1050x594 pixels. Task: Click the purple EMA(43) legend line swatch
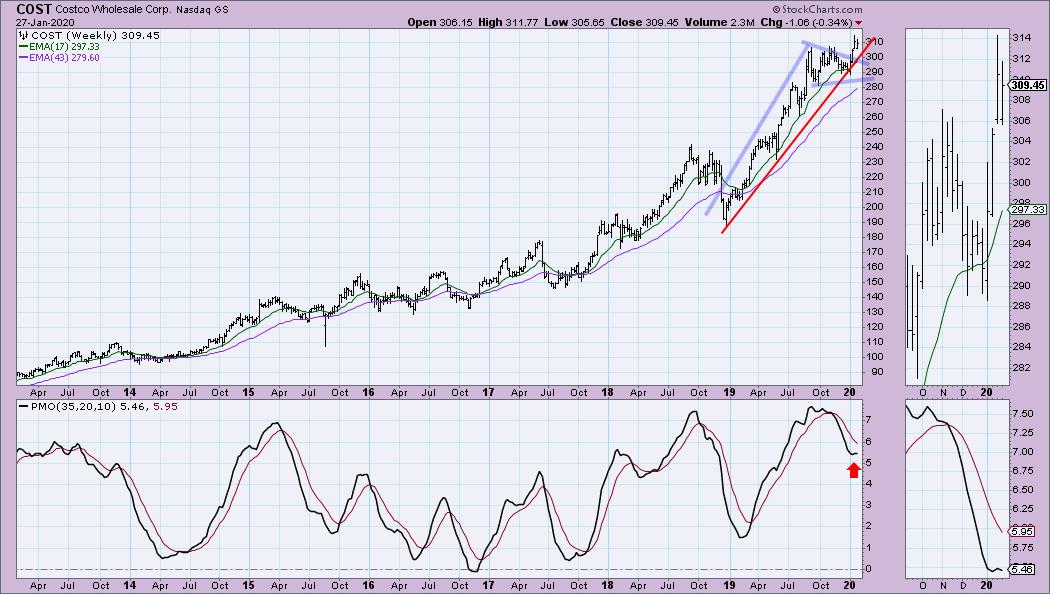pos(23,58)
